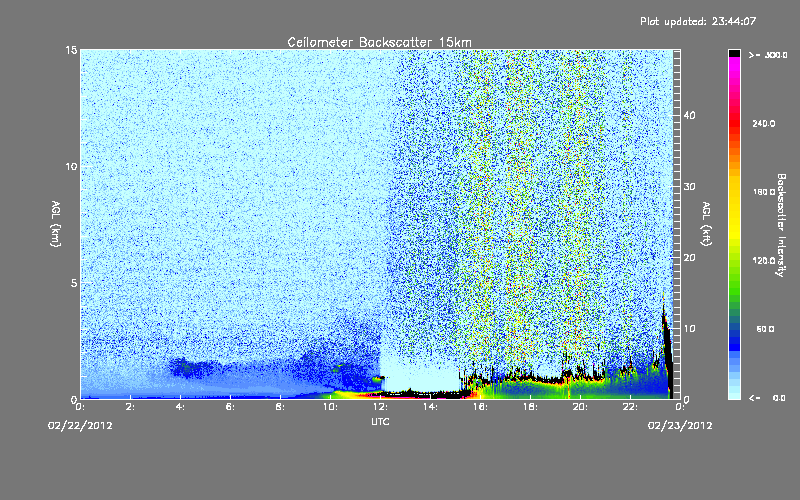Click the right AGL (kft) axis label

[x=706, y=223]
